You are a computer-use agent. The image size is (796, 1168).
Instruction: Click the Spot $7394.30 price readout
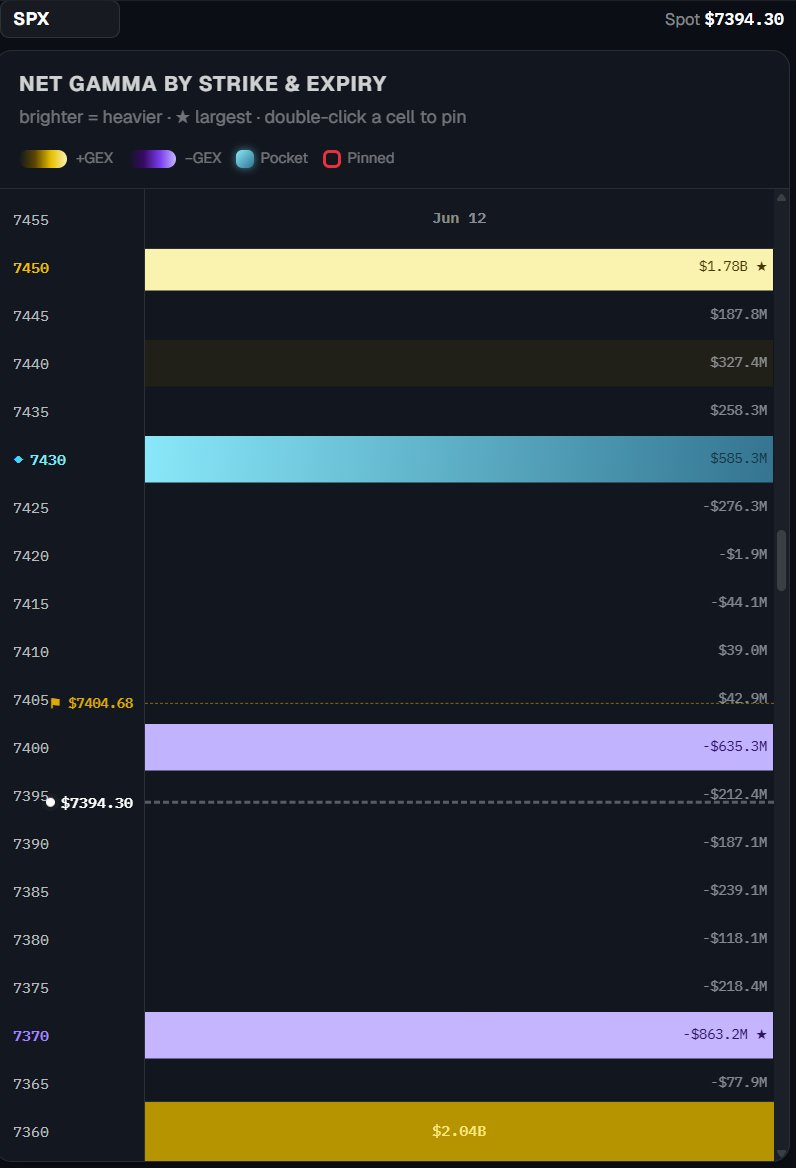tap(724, 19)
